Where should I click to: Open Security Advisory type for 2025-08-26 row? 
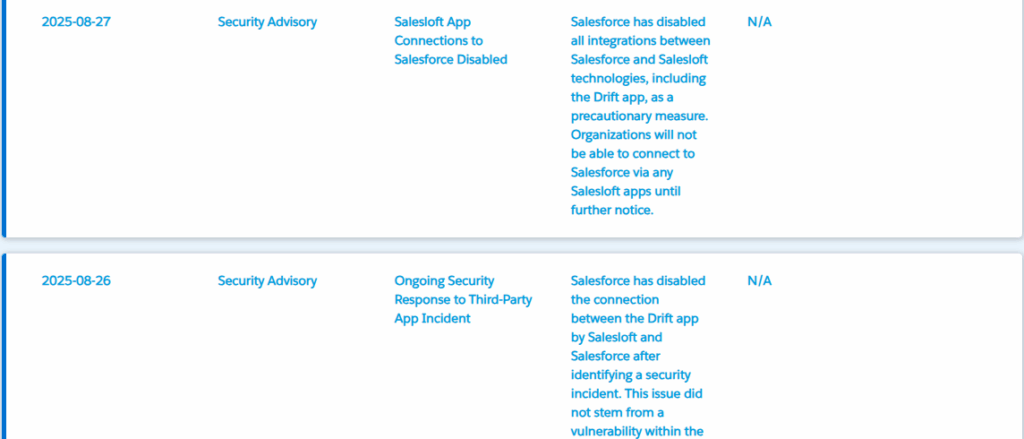(267, 281)
